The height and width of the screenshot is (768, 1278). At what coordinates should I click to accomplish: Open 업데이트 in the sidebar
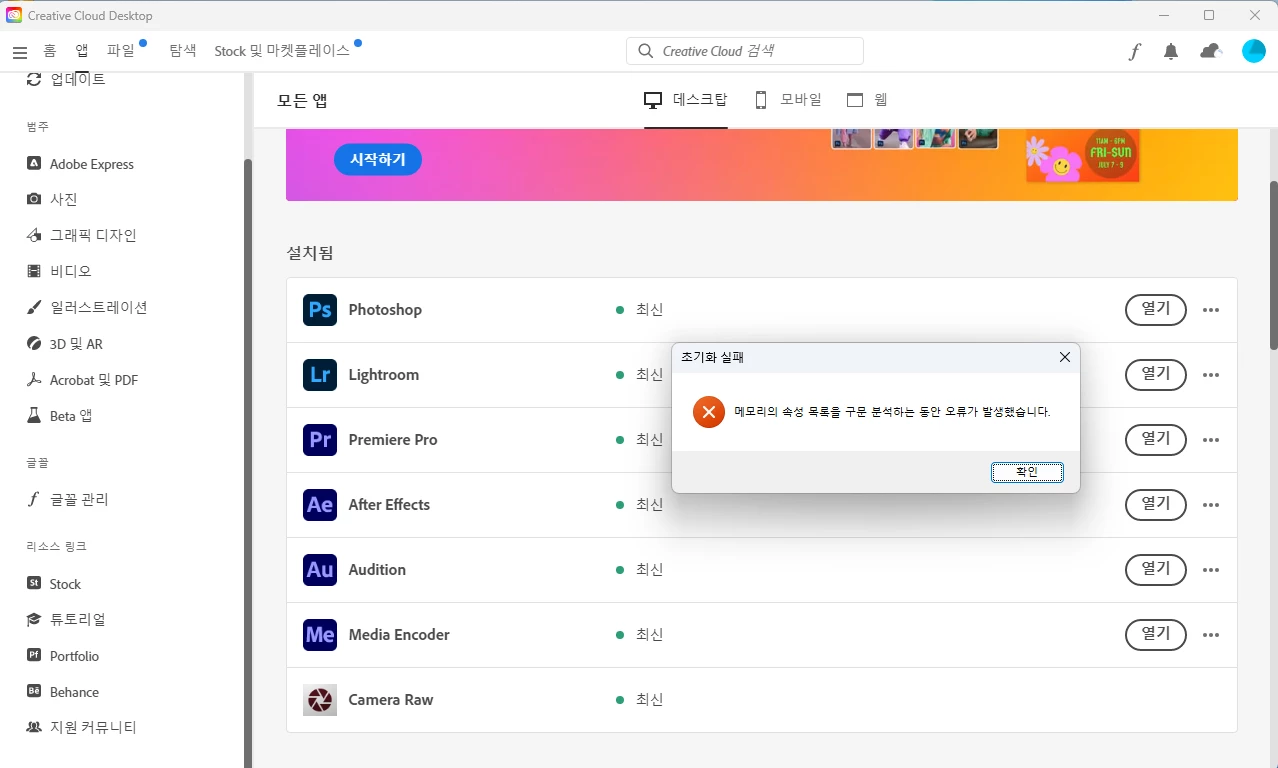tap(66, 79)
